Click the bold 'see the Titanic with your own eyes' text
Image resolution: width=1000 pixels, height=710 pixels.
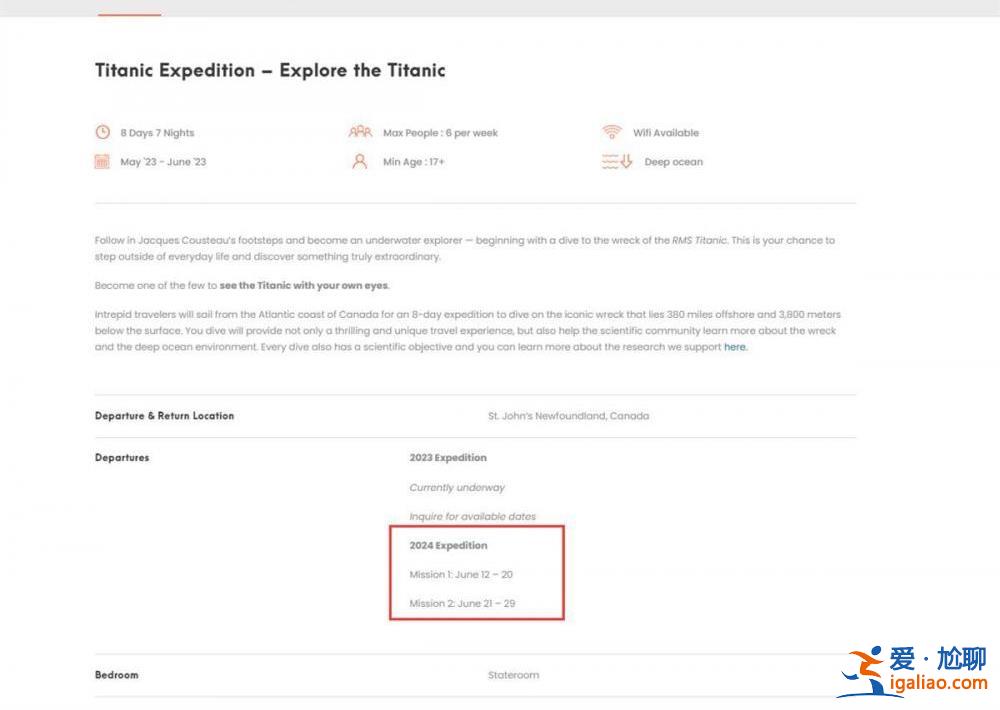pyautogui.click(x=304, y=285)
